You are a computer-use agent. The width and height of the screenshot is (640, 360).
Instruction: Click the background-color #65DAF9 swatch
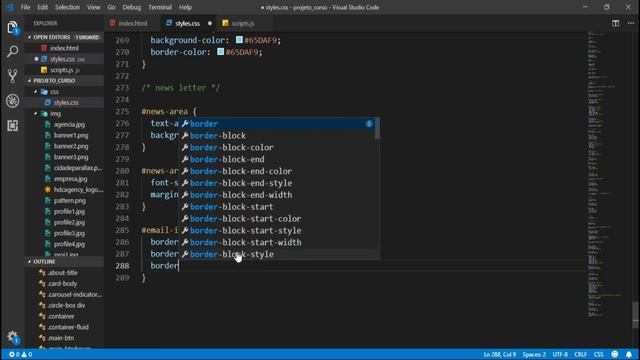239,40
